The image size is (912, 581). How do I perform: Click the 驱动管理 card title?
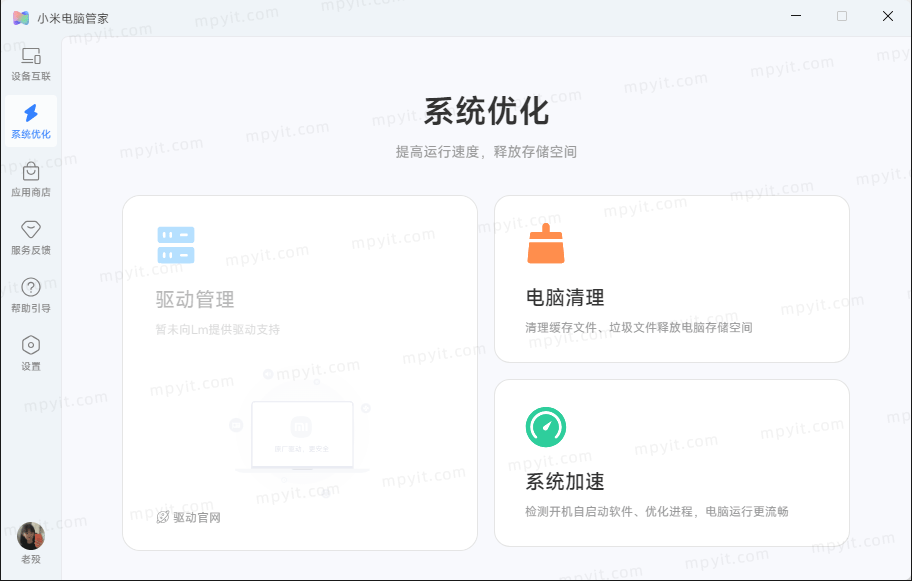195,300
